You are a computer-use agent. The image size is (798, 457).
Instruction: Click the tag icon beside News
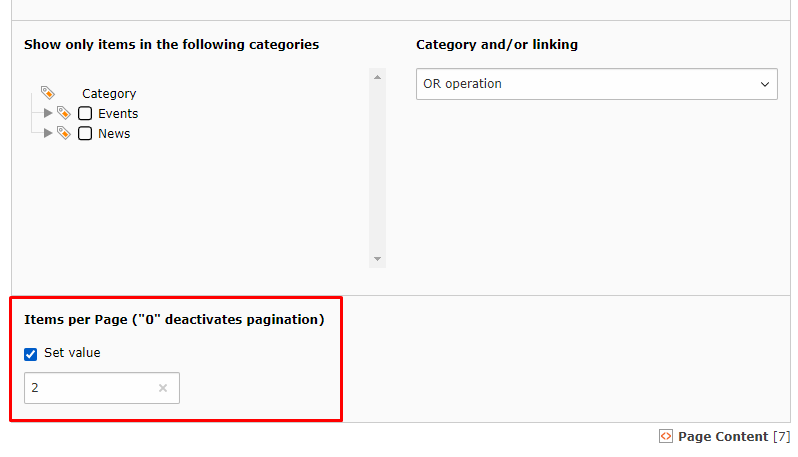coord(64,133)
